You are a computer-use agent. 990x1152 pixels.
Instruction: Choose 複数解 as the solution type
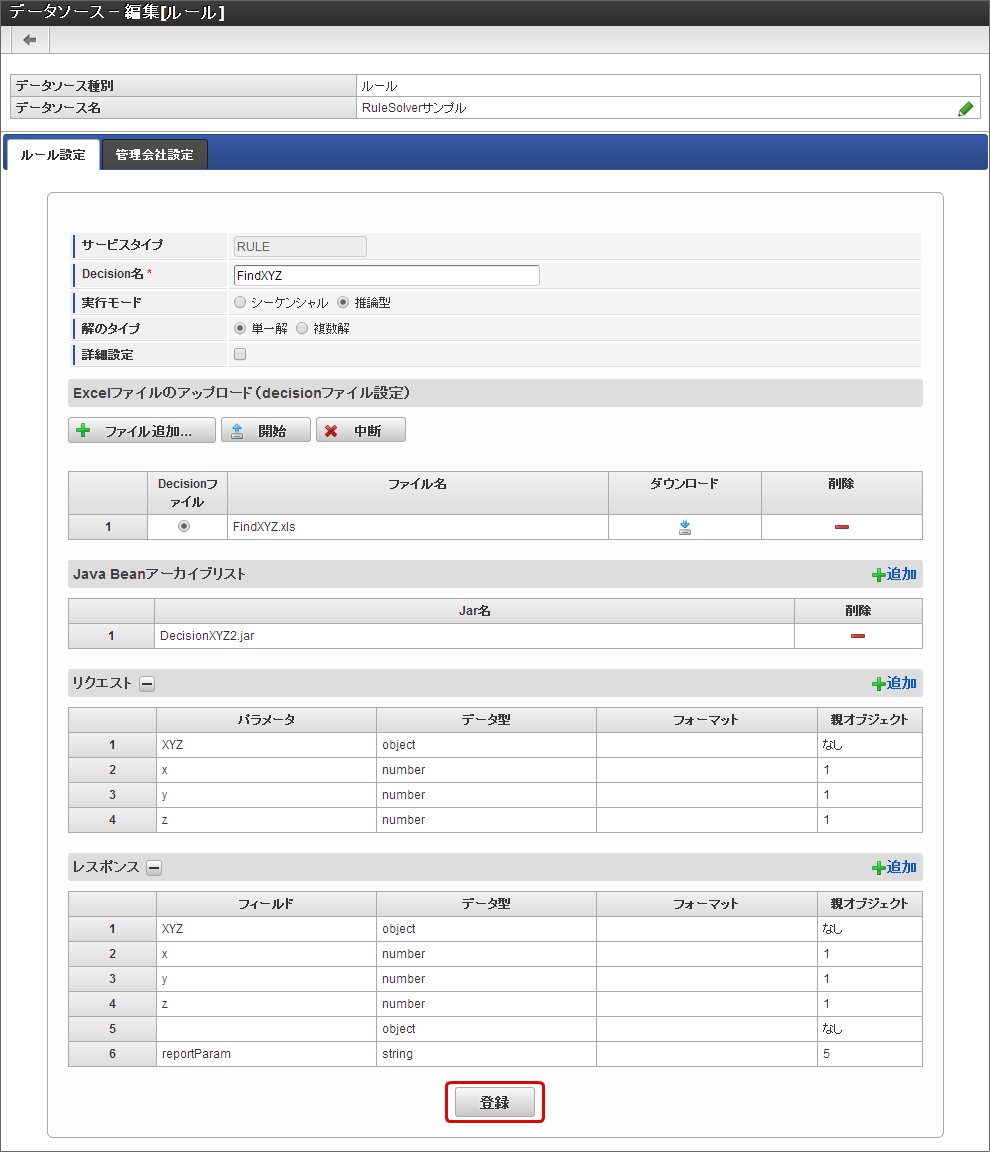click(302, 328)
